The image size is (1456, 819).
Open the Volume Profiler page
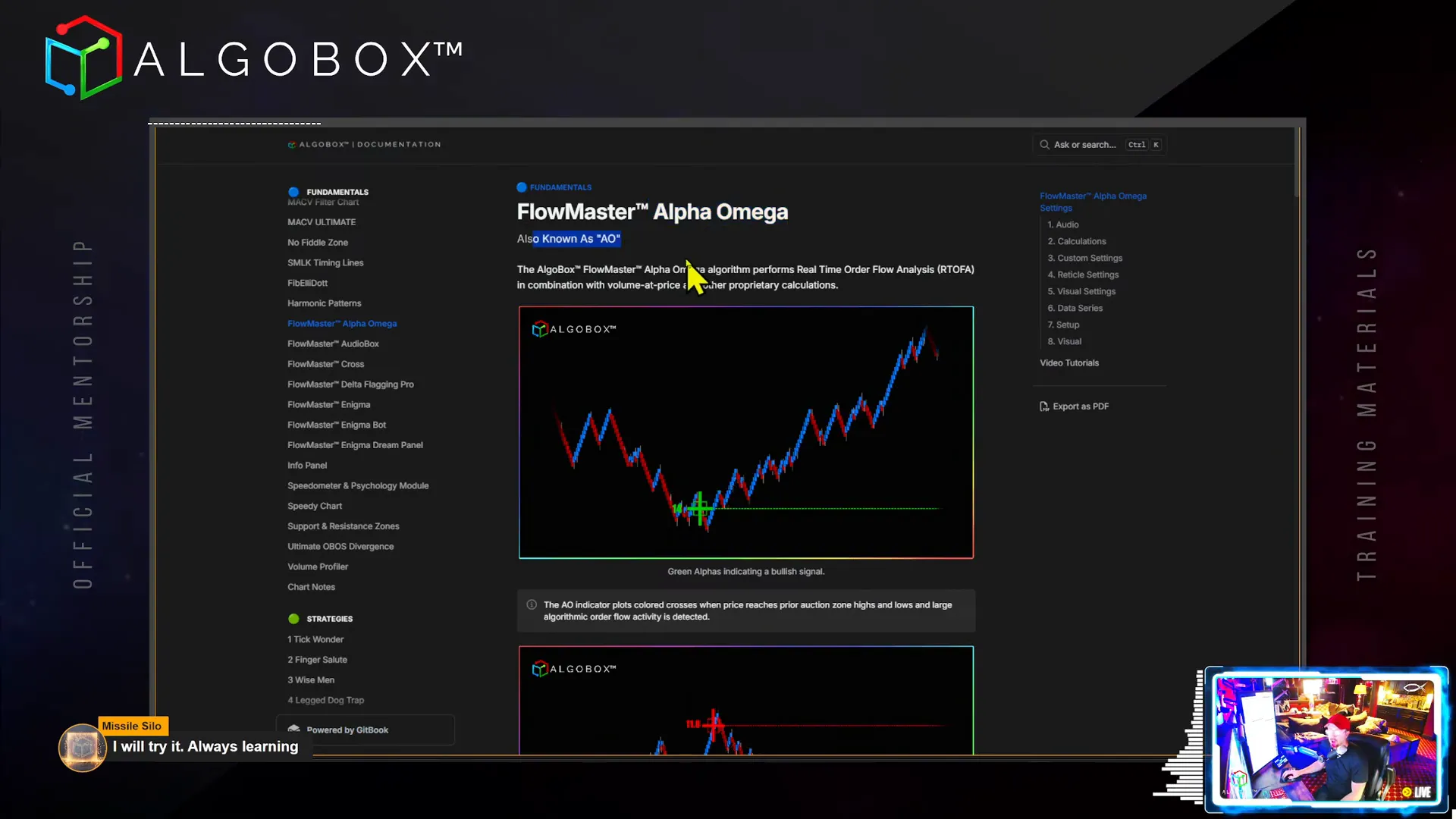pyautogui.click(x=318, y=567)
